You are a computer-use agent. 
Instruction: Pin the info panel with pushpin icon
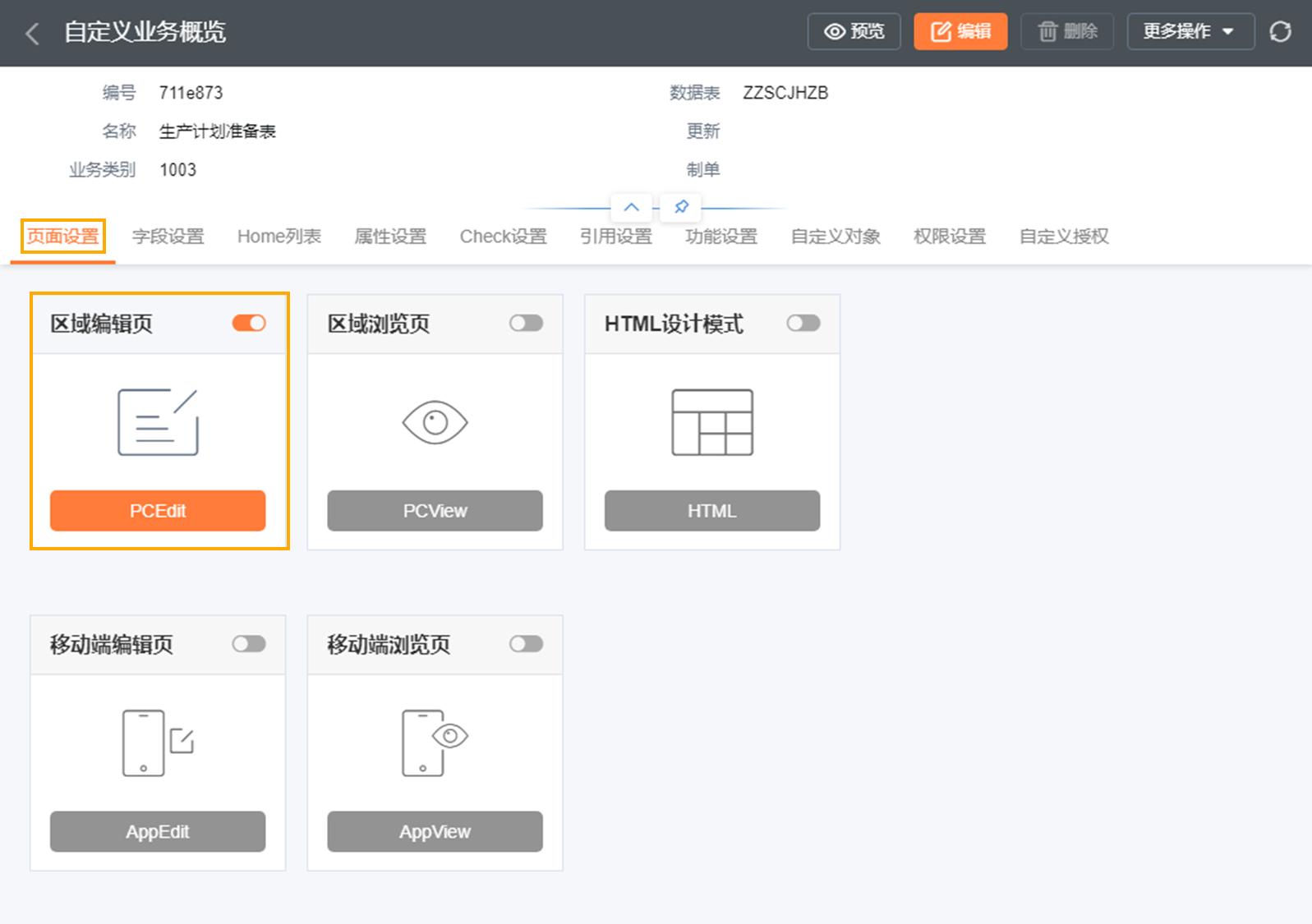pos(681,207)
